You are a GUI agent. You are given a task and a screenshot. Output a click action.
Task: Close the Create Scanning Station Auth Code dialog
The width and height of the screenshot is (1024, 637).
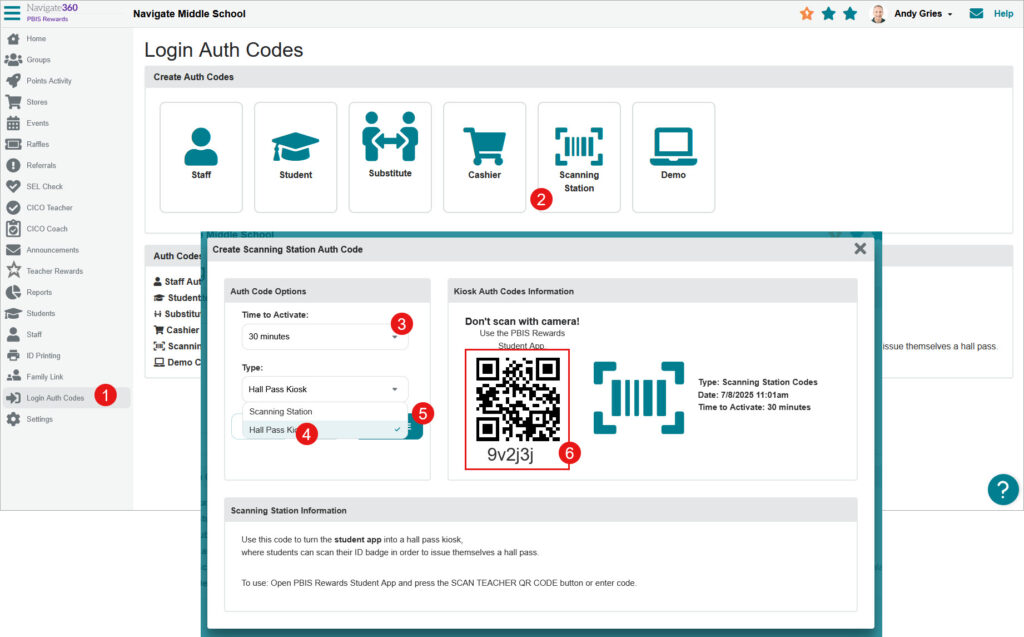(860, 249)
